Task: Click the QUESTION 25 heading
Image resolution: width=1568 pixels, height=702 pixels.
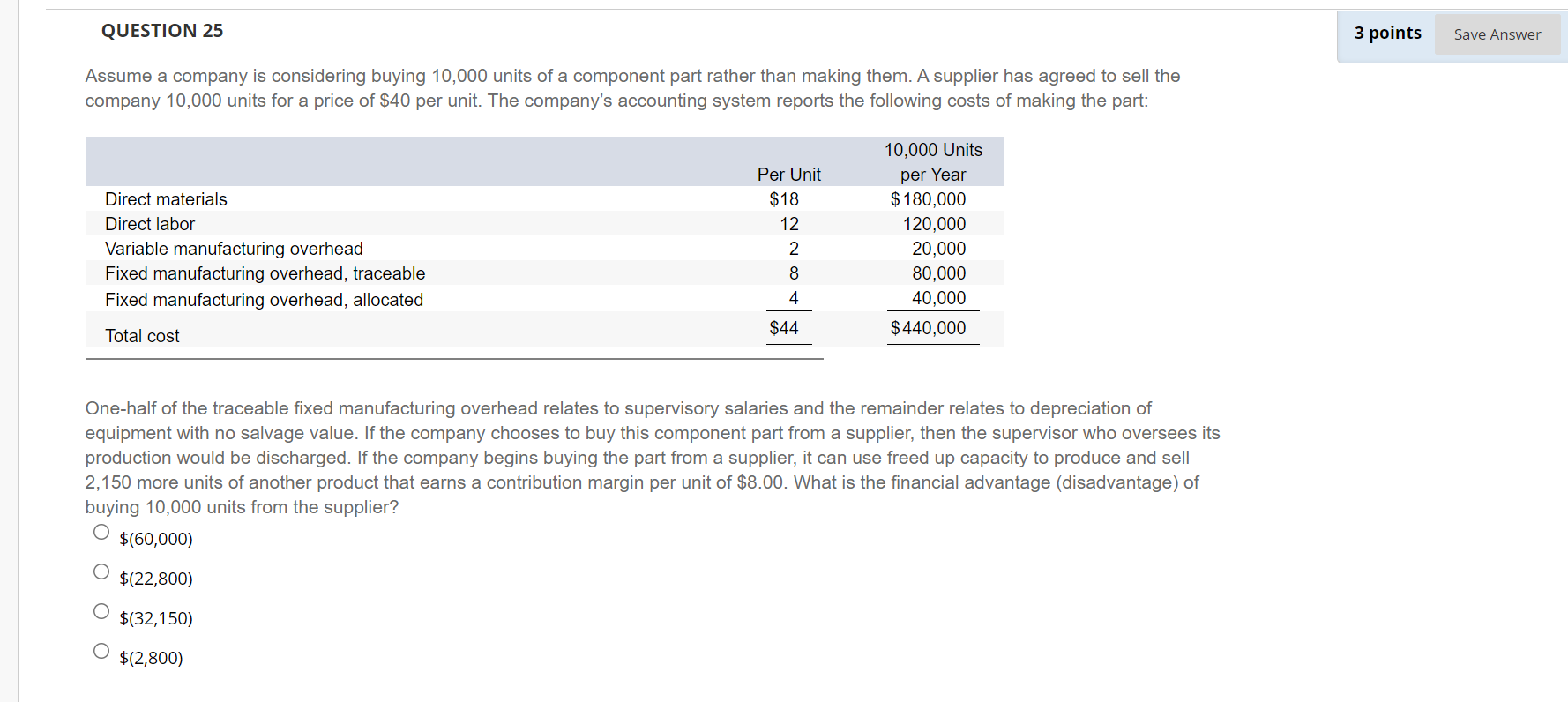Action: (x=162, y=30)
